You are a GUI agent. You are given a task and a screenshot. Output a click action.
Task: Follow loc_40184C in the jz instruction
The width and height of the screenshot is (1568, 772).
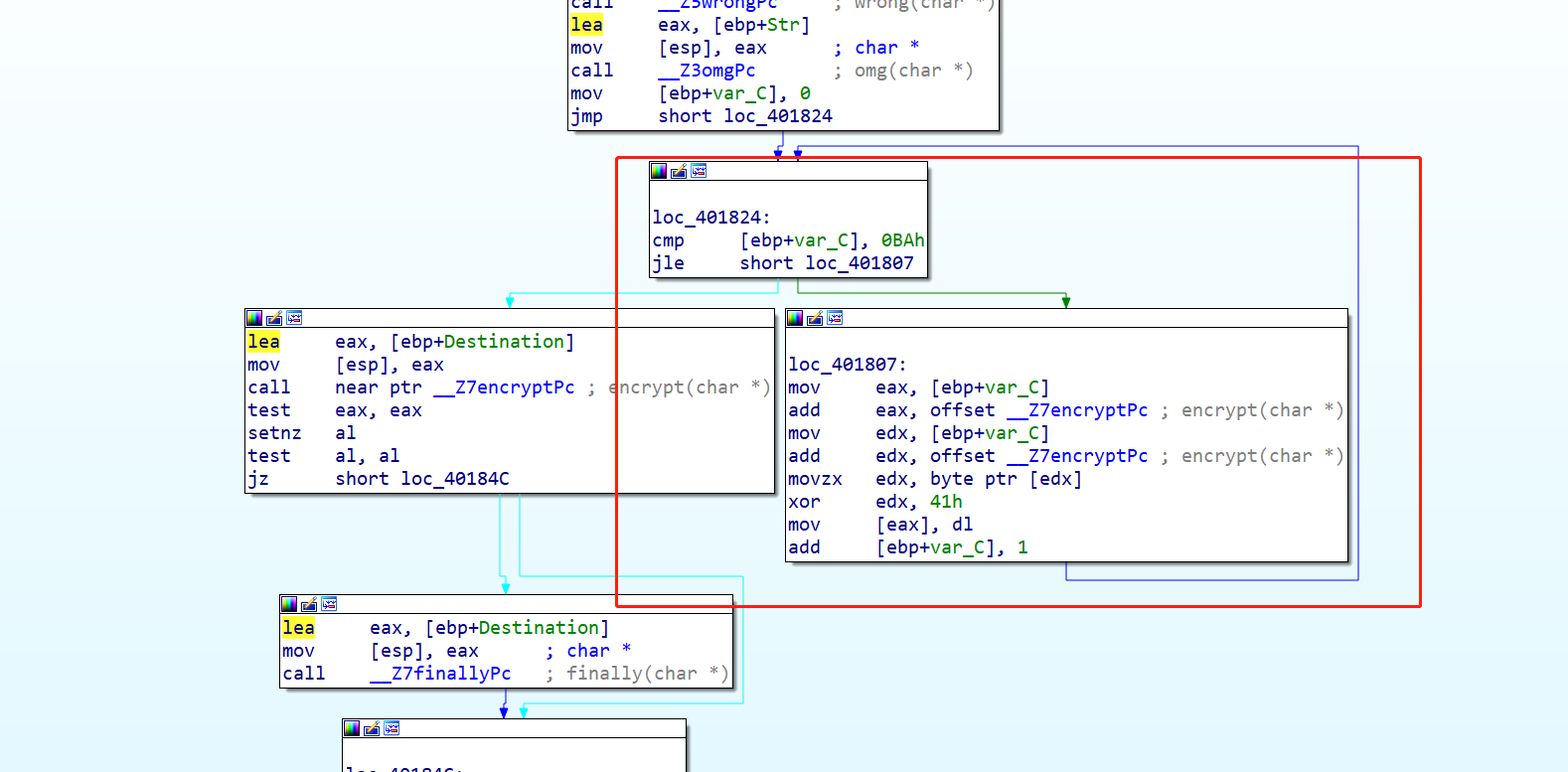tap(454, 479)
